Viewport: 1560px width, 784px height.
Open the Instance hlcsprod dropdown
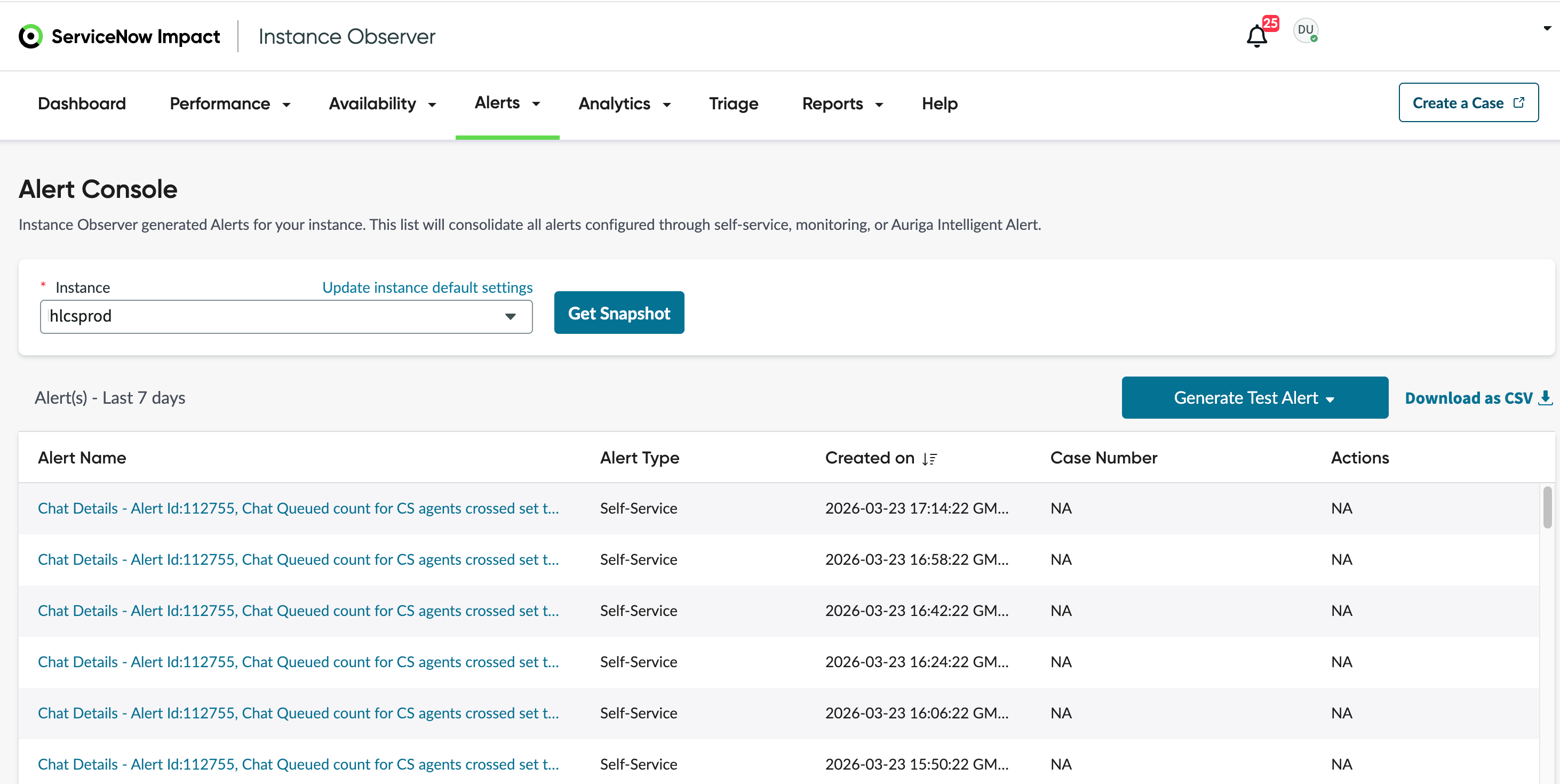[x=286, y=316]
